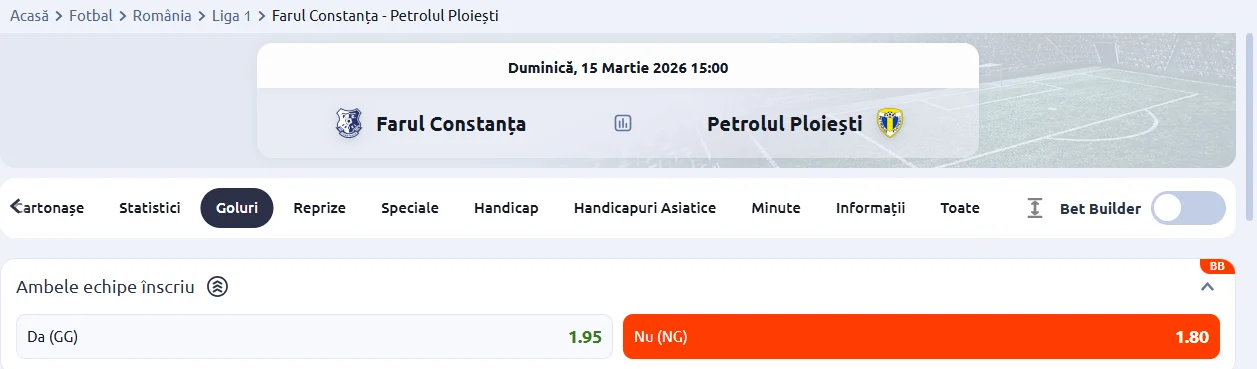Collapse the Ambele echipe înscriu market
Screen dimensions: 1257x369
pyautogui.click(x=1207, y=287)
